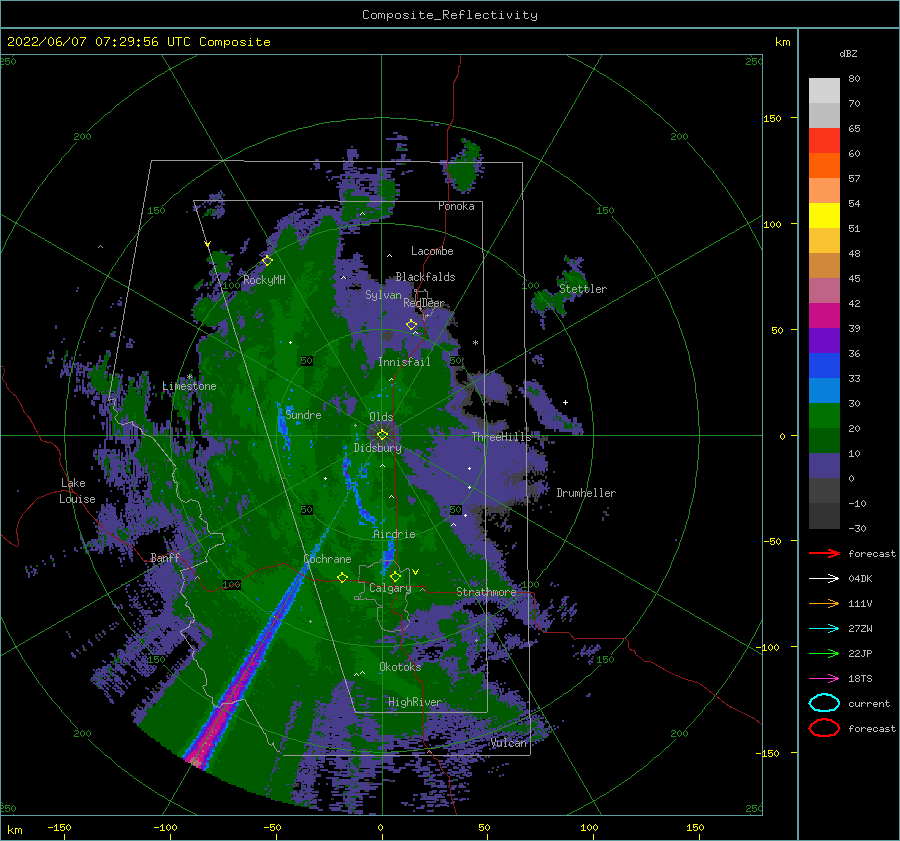Screen dimensions: 900x841
Task: Click the Innisfail city label
Action: pyautogui.click(x=404, y=362)
